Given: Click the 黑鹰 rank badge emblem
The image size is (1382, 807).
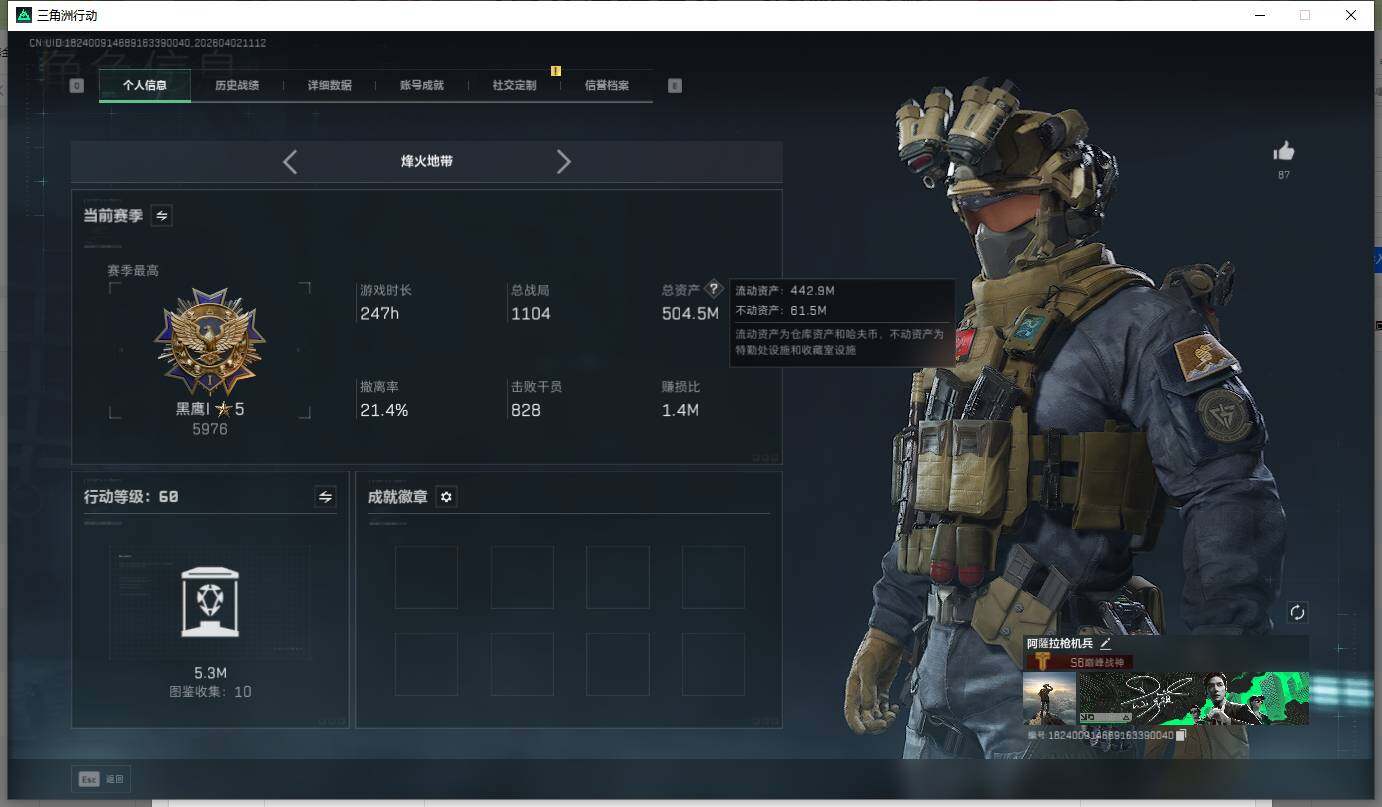Looking at the screenshot, I should click(x=210, y=343).
